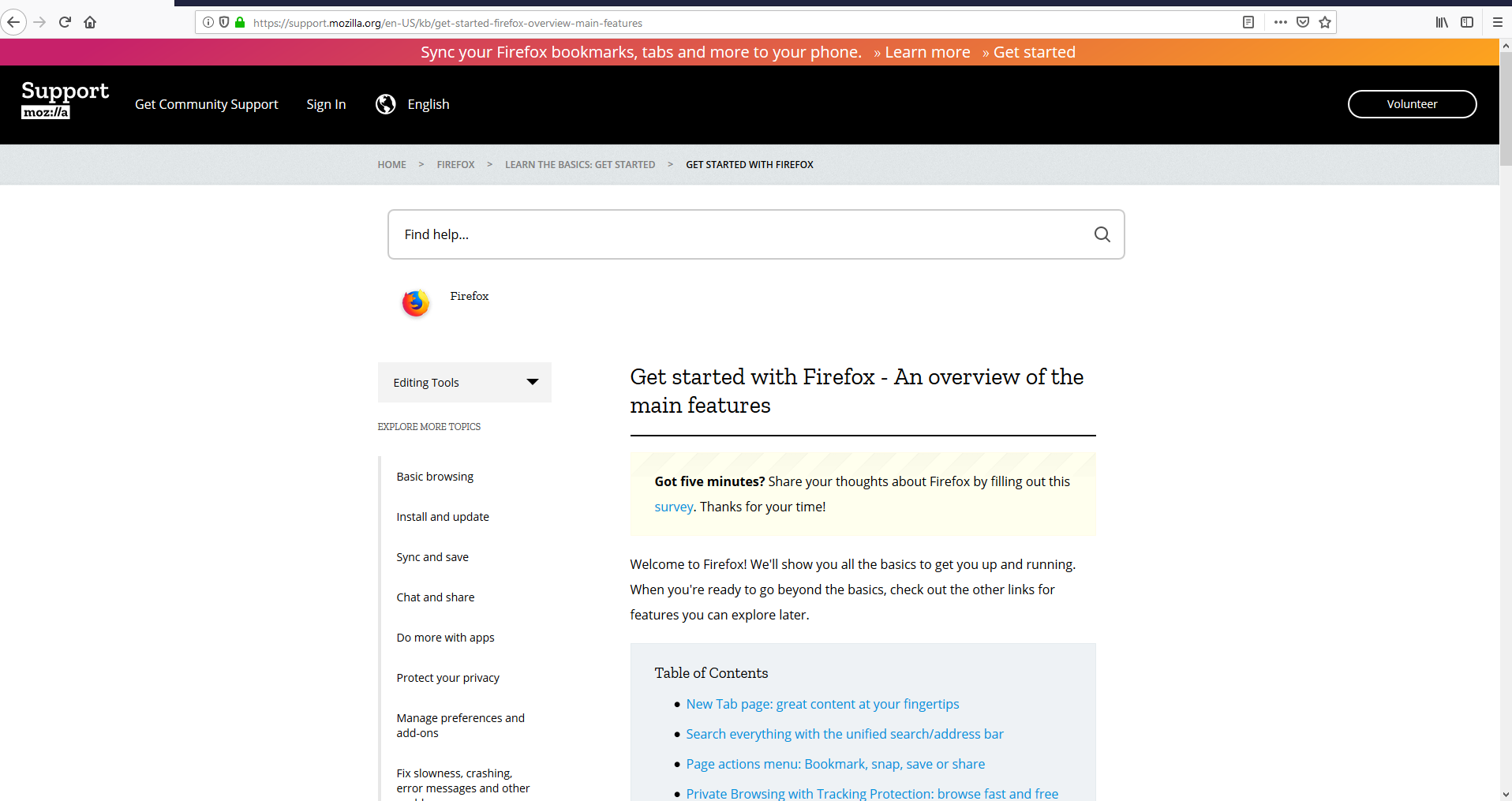Save page to Pocket
This screenshot has height=801, width=1512.
(x=1303, y=22)
